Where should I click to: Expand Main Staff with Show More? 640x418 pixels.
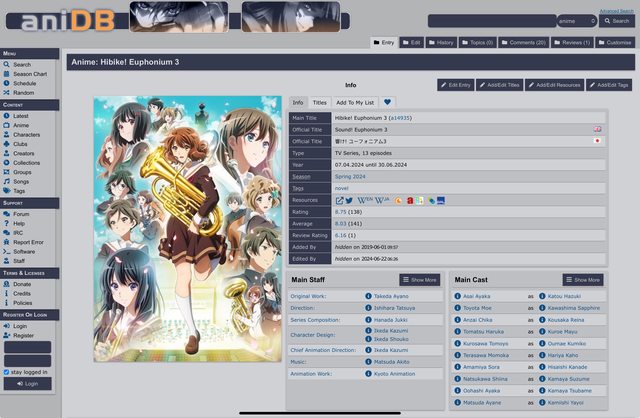pos(420,280)
